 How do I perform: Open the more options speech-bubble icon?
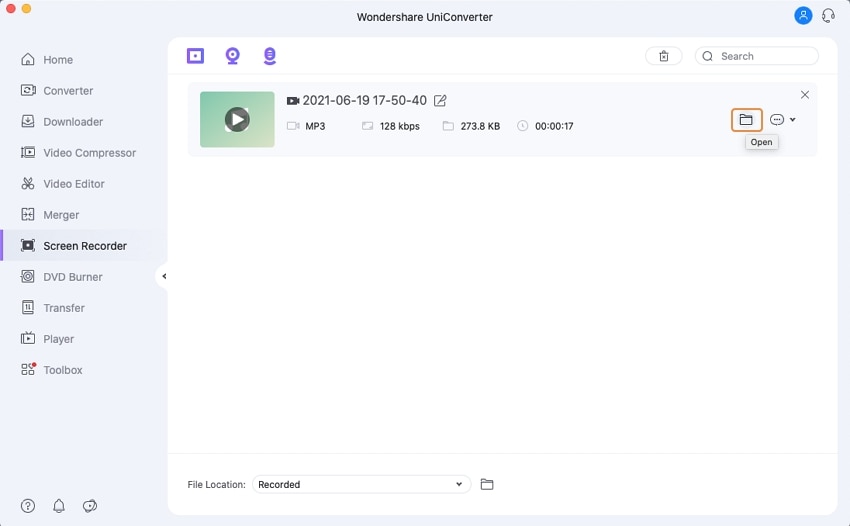pos(777,119)
